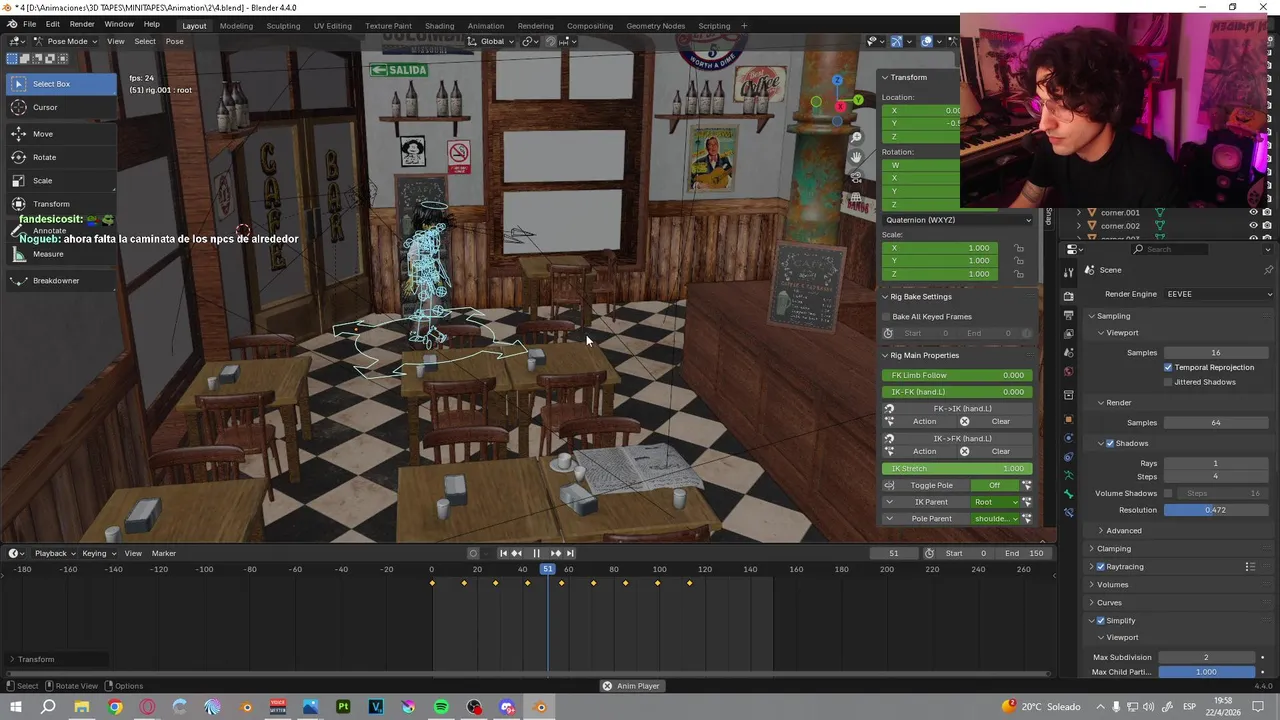This screenshot has height=720, width=1280.
Task: Toggle the Simplify checkbox
Action: click(1101, 621)
